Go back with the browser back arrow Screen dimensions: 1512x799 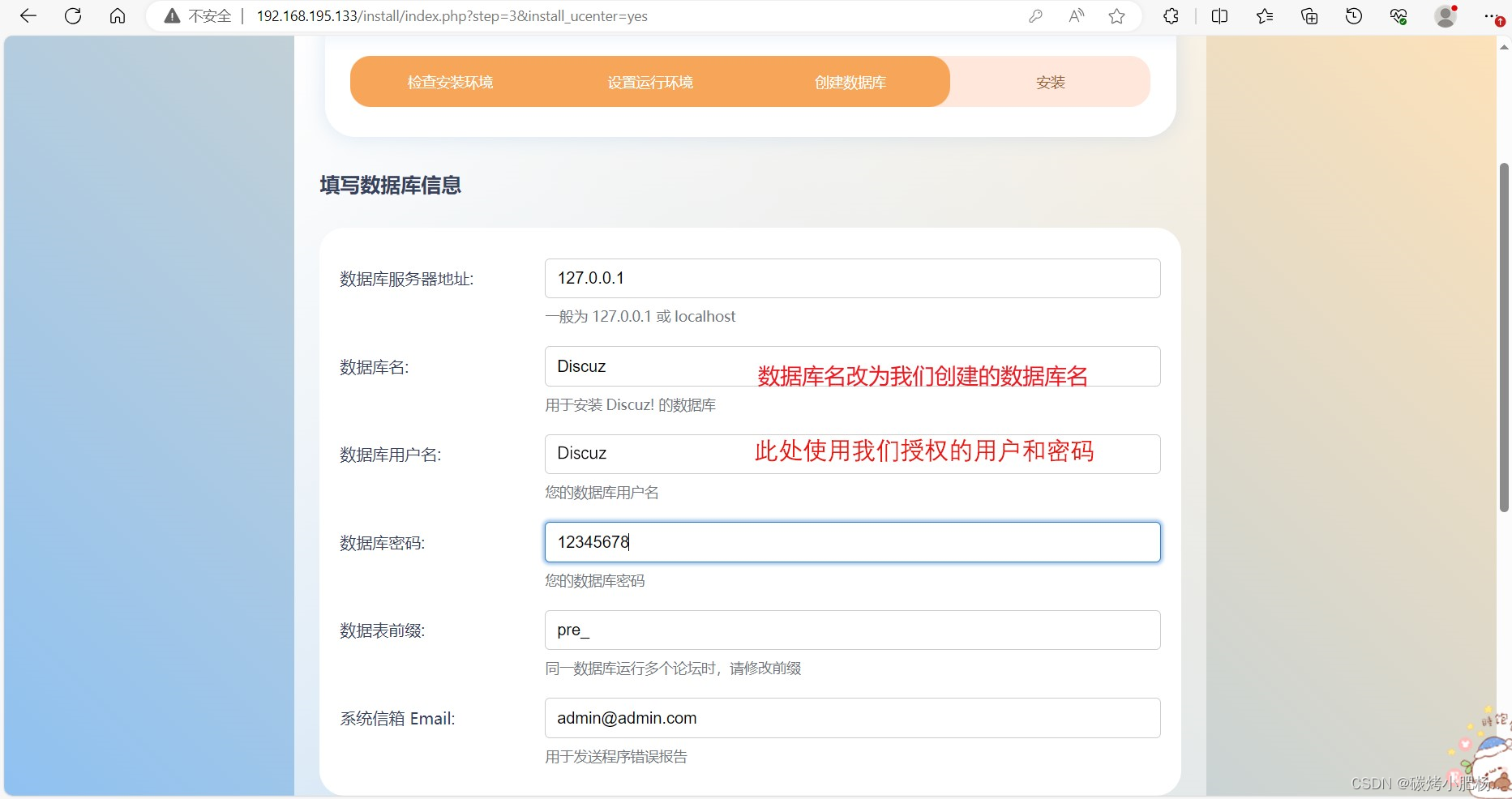(x=28, y=16)
